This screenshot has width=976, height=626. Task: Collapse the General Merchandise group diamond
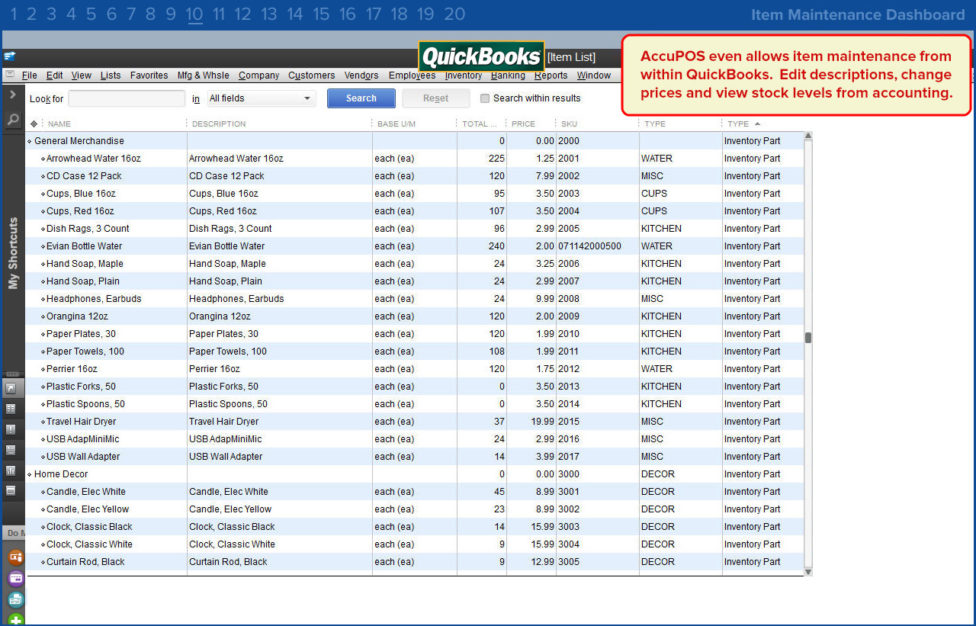point(29,142)
